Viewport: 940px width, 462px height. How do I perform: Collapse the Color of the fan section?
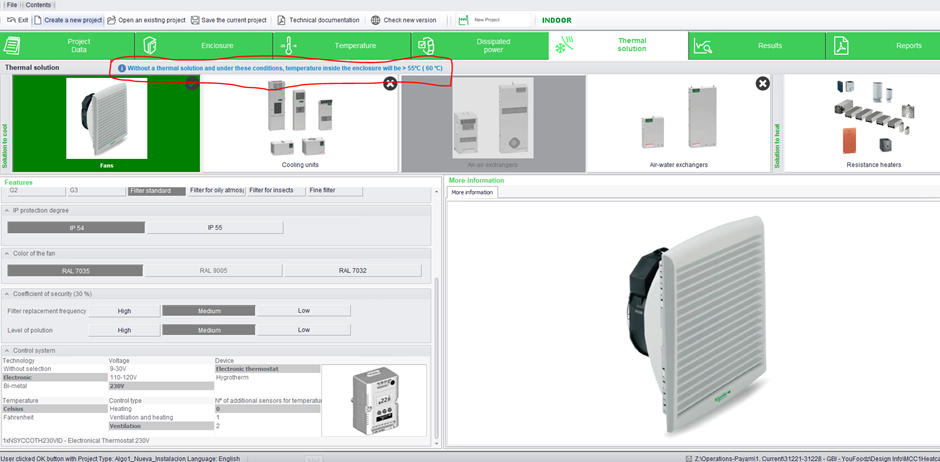point(8,252)
